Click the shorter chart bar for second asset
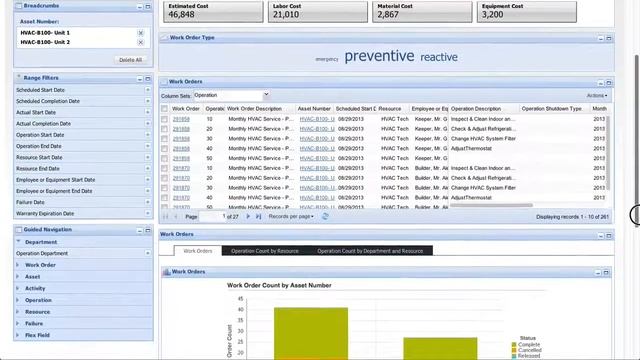 tap(440, 349)
